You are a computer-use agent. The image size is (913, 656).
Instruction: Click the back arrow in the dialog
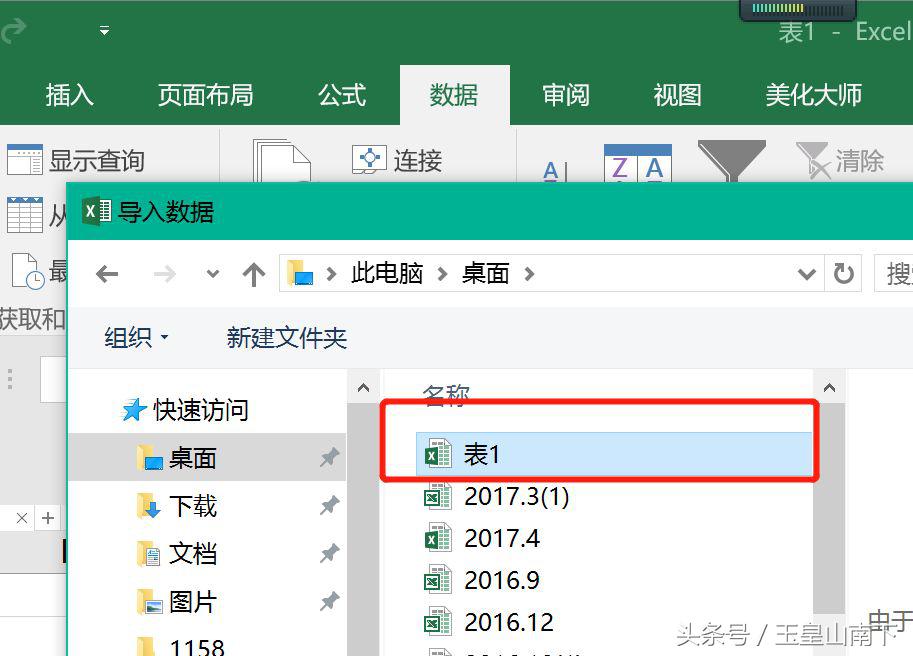click(107, 272)
